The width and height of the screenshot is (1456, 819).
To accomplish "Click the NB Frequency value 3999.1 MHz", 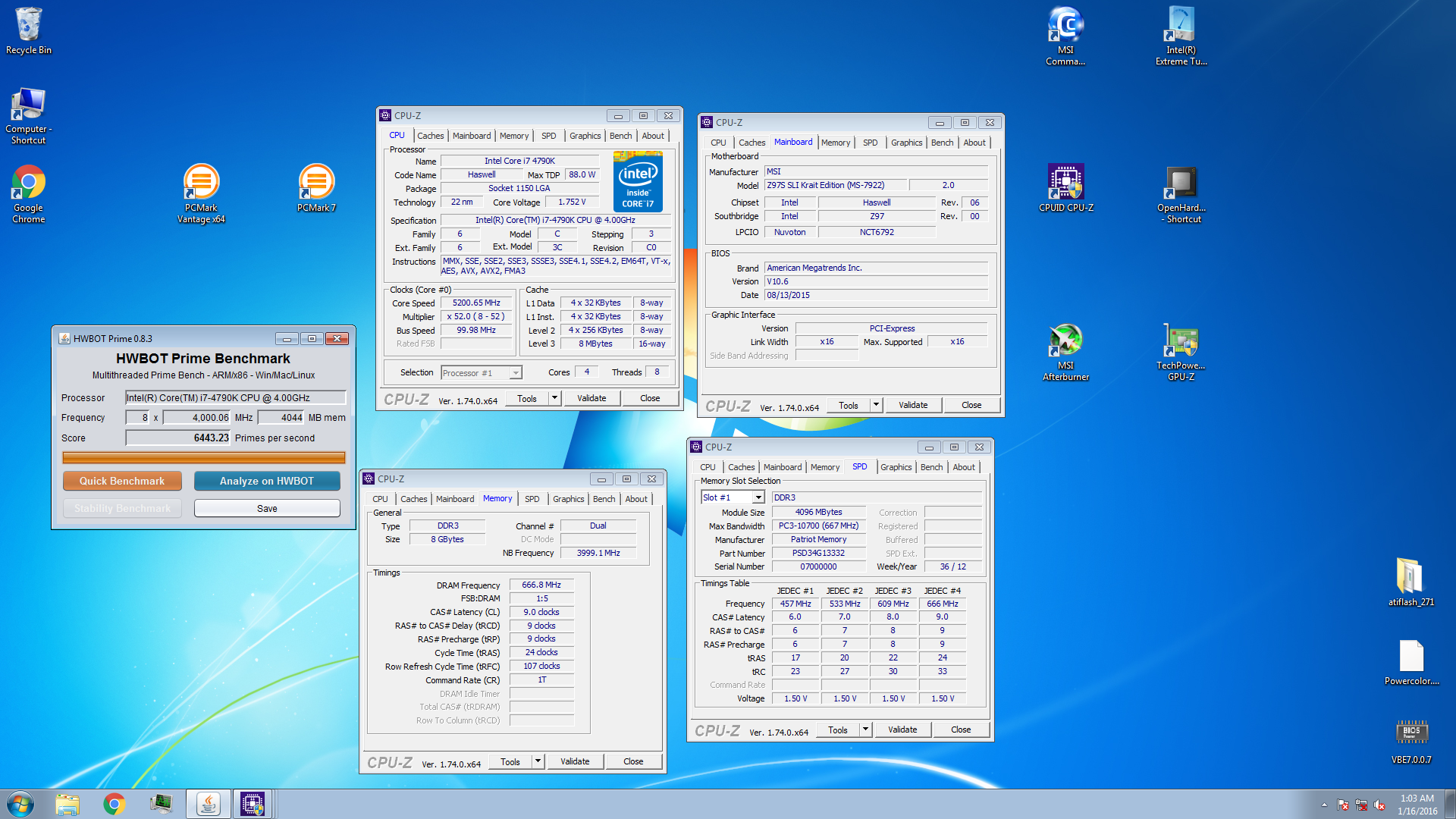I will [x=598, y=553].
